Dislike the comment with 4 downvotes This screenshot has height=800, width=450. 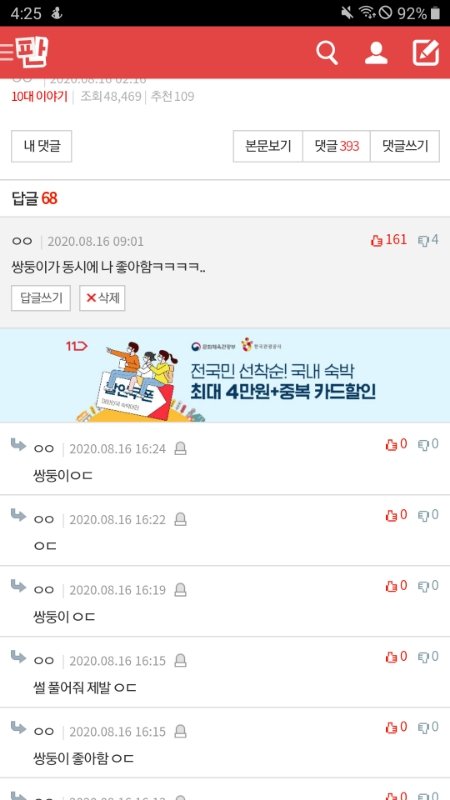[428, 240]
